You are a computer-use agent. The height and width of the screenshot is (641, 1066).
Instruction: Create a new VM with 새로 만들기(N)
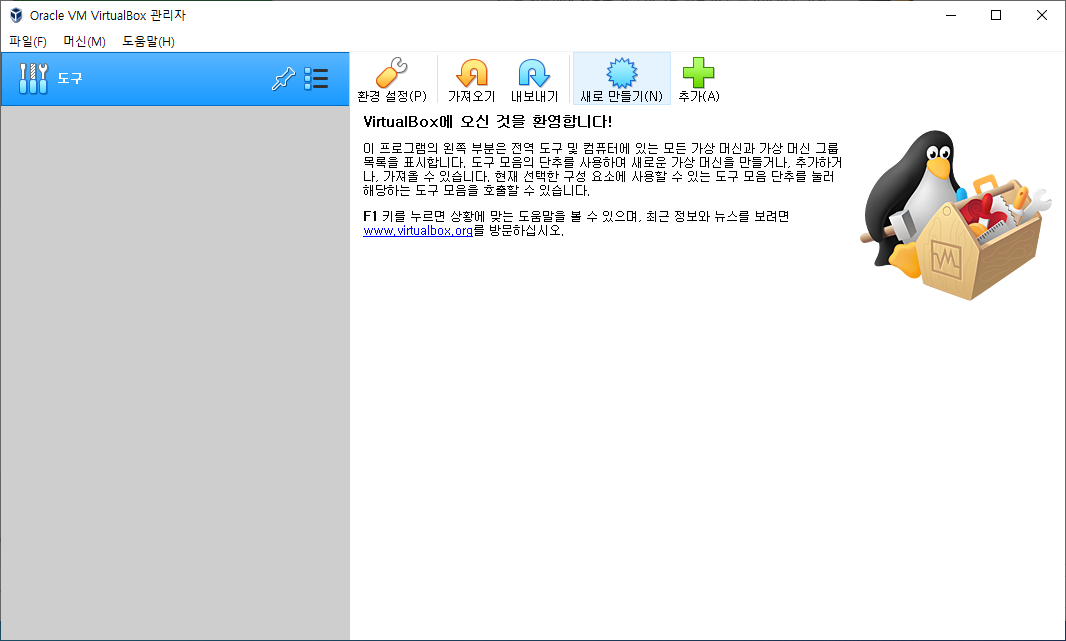pyautogui.click(x=621, y=79)
